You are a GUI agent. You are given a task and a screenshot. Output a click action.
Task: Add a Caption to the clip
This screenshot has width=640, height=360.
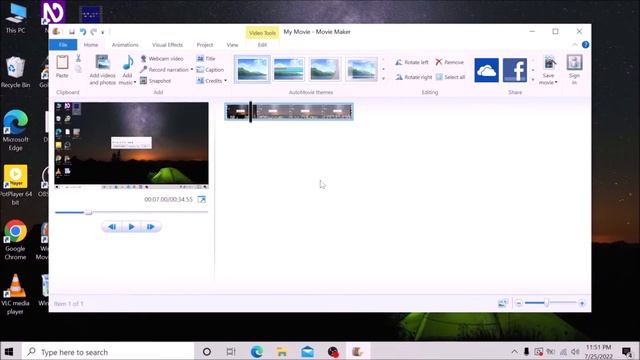(x=210, y=70)
